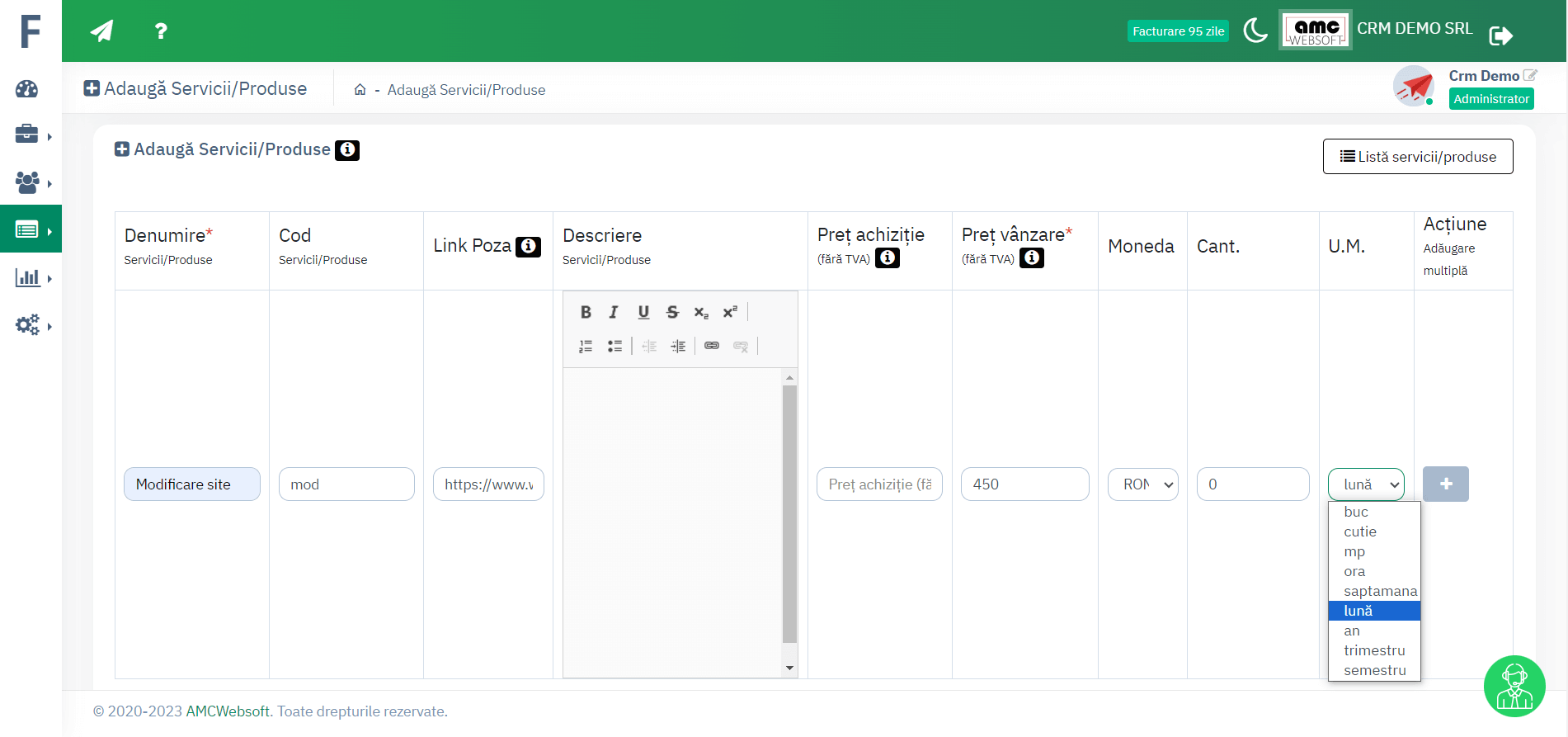Click the logout arrow icon

click(x=1500, y=35)
